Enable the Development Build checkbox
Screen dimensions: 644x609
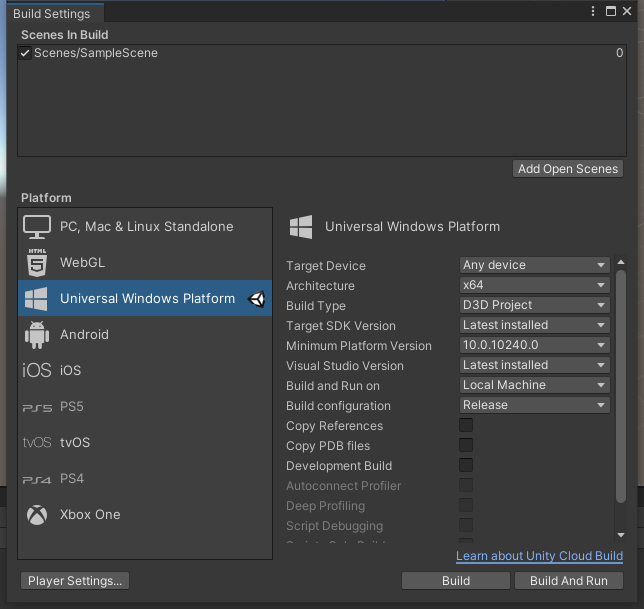(466, 465)
